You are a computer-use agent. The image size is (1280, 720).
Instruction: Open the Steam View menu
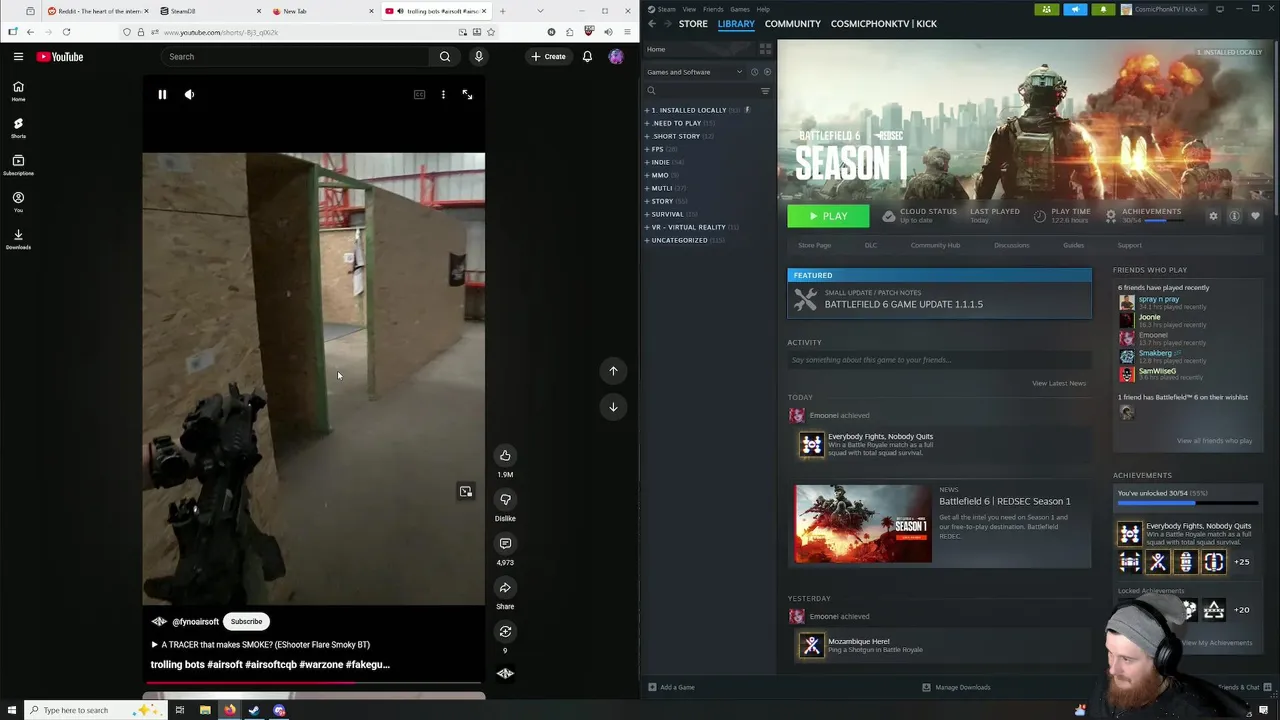coord(689,9)
